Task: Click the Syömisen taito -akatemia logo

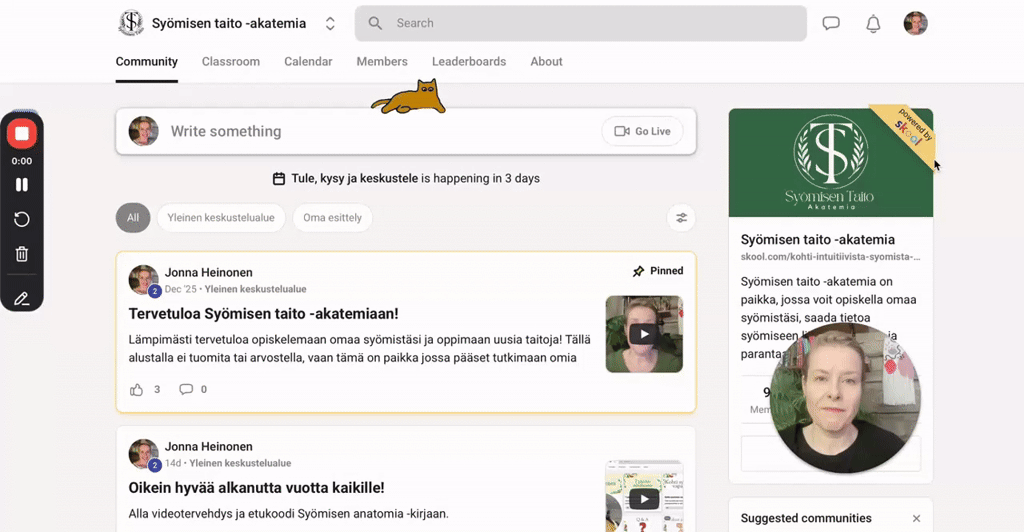Action: 131,23
